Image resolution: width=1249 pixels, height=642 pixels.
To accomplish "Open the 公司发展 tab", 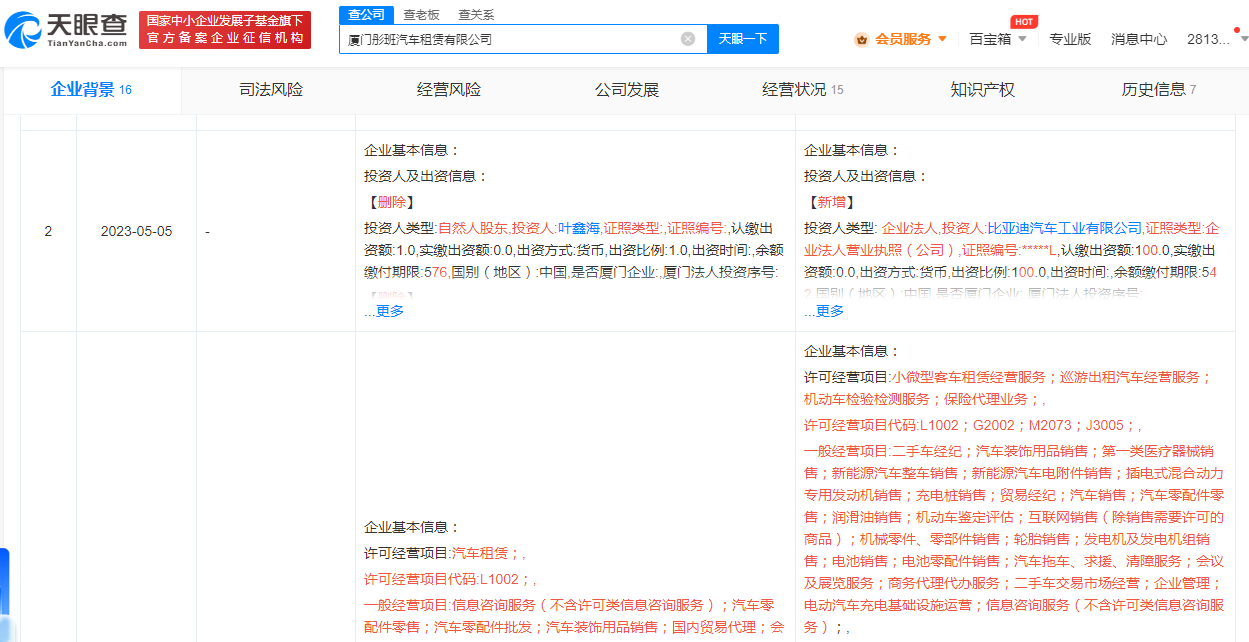I will [627, 90].
